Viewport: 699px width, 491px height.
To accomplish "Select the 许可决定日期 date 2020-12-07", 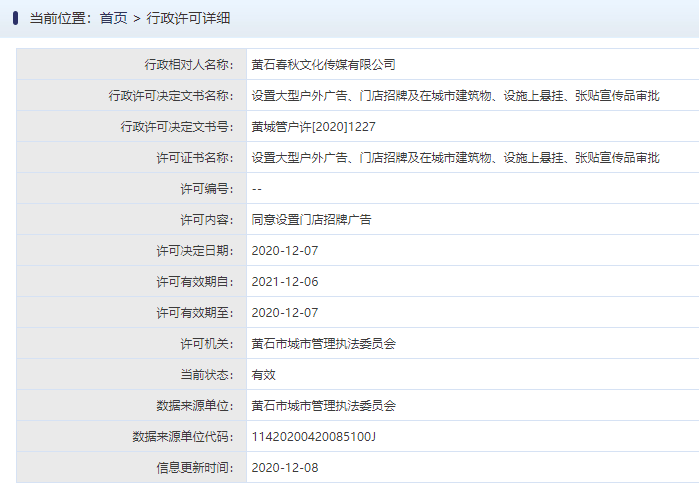I will 285,251.
